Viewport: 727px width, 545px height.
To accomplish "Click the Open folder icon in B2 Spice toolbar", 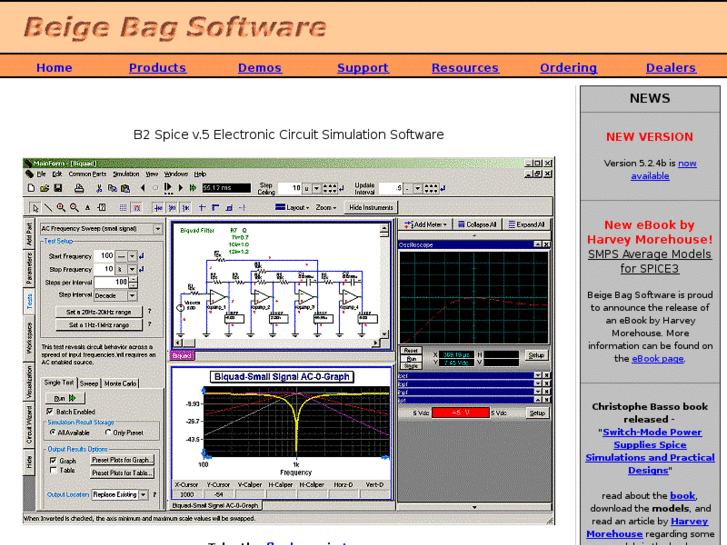I will tap(45, 188).
